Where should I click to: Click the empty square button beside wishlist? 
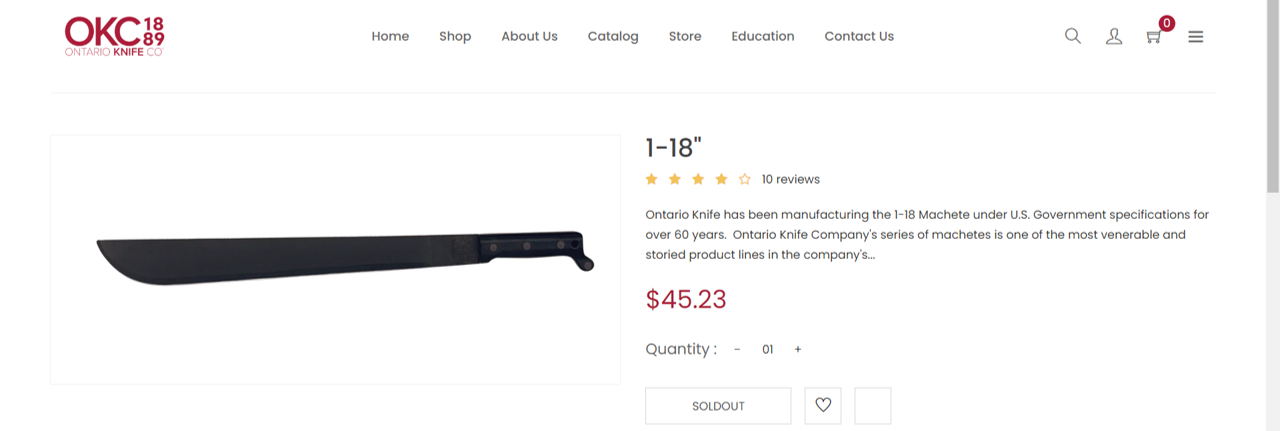[x=873, y=406]
